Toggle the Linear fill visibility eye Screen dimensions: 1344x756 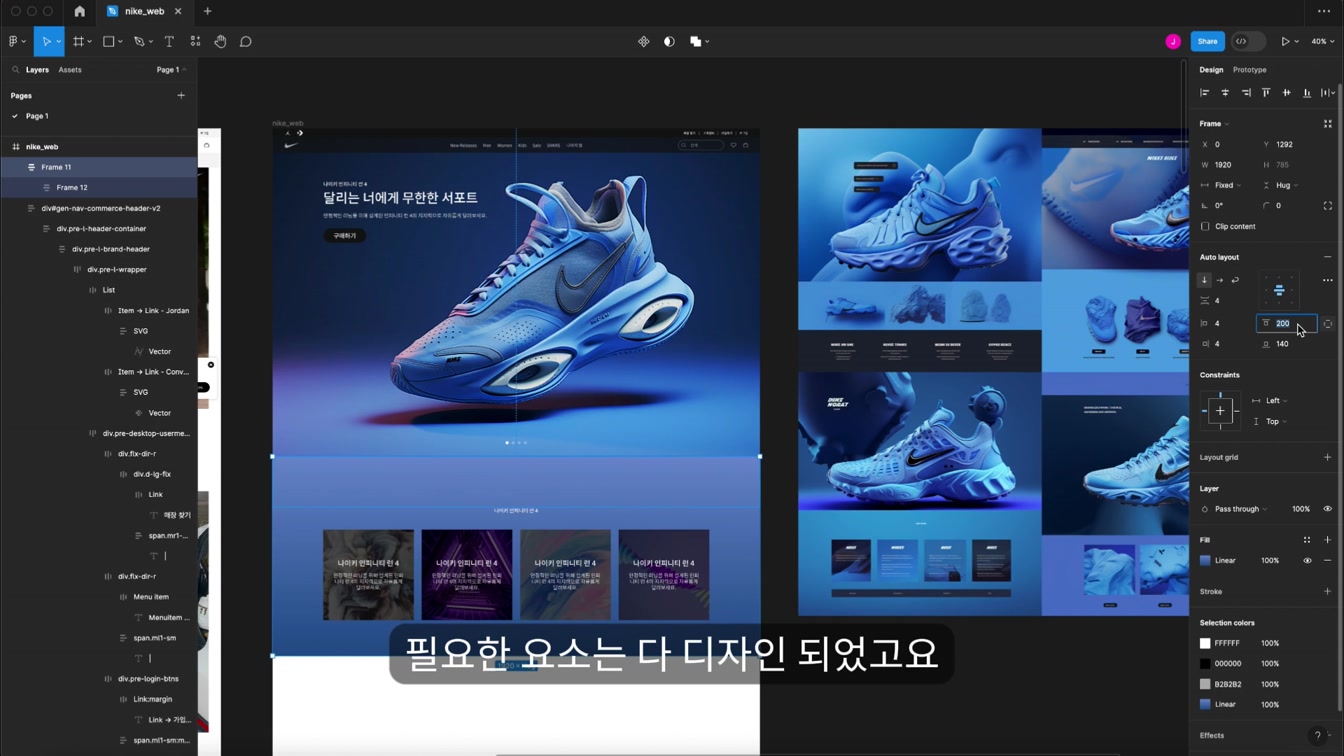(x=1307, y=561)
